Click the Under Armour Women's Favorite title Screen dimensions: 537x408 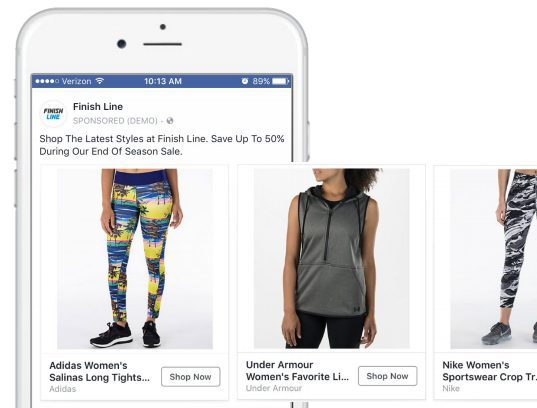tap(297, 371)
